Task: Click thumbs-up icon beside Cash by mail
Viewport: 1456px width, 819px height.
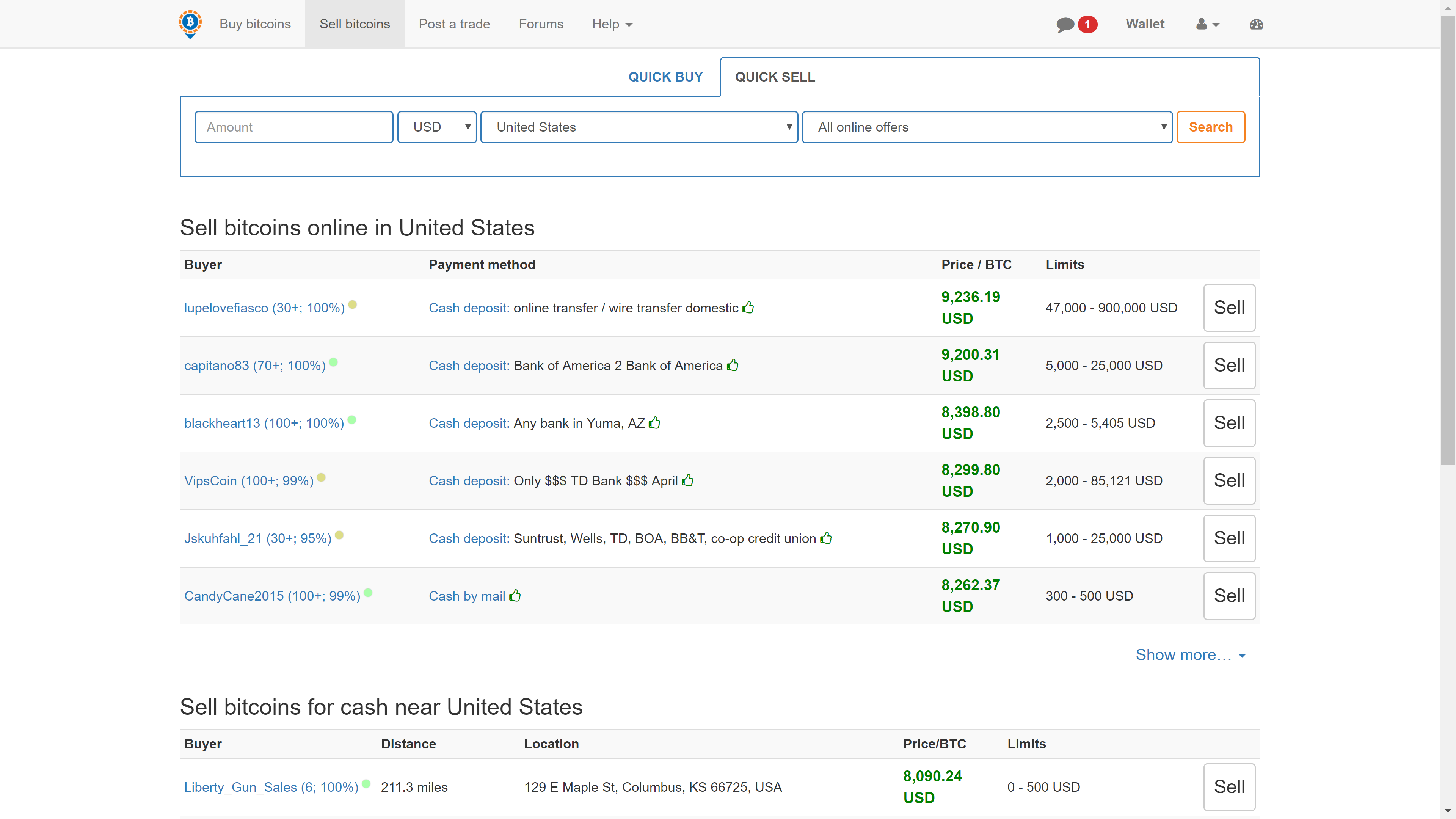Action: [x=515, y=596]
